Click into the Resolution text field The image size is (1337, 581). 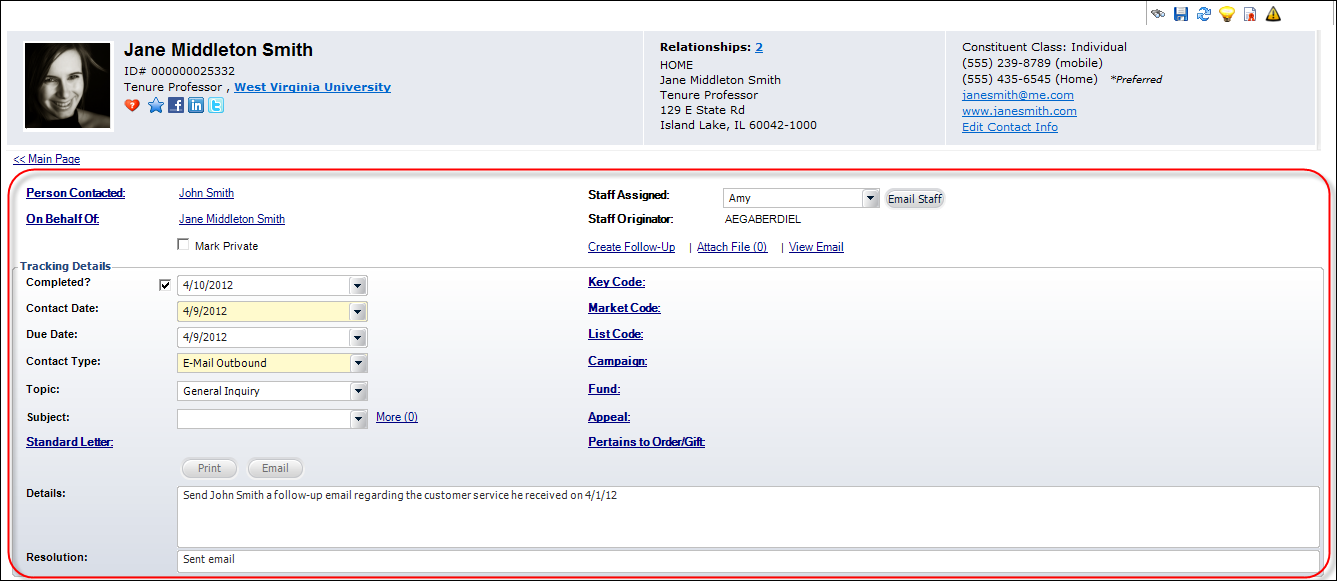click(748, 561)
